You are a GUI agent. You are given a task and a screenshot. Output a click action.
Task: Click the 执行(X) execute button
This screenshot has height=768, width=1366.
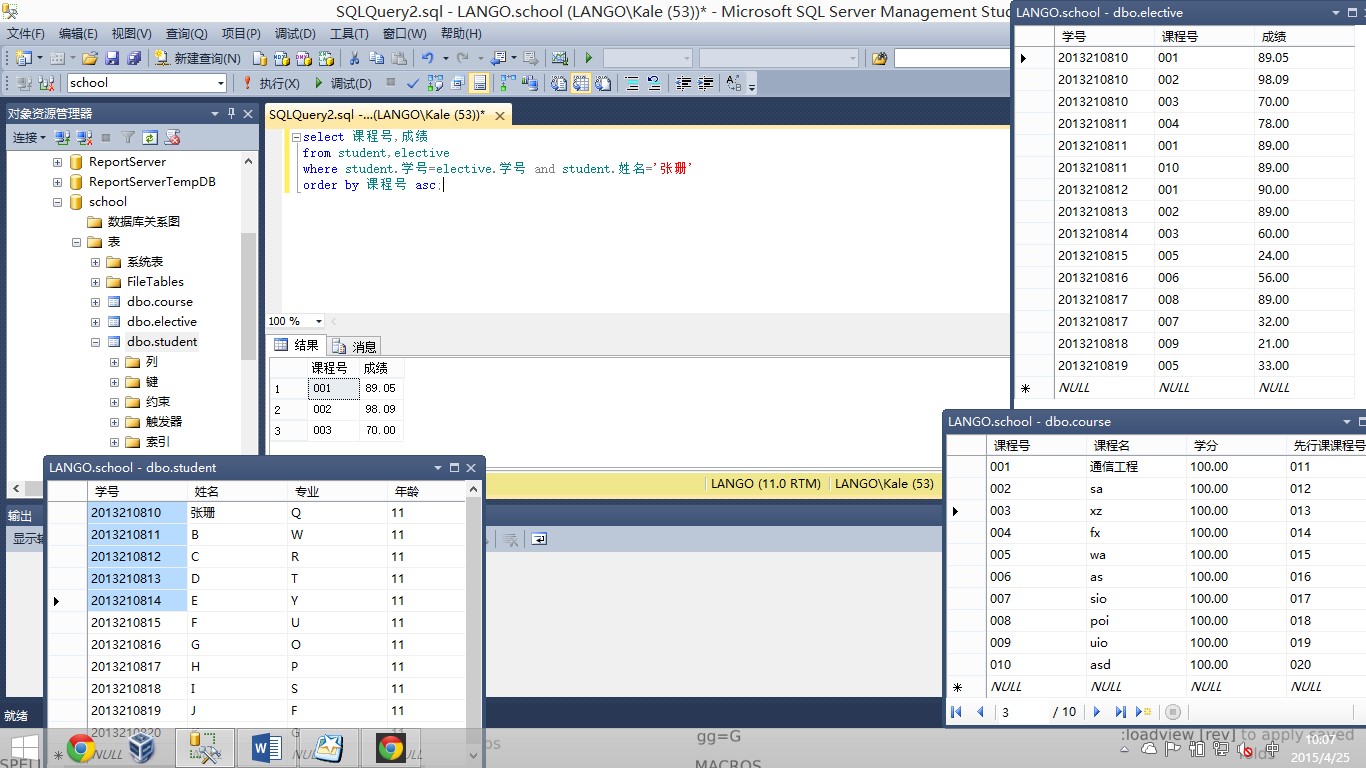[x=271, y=83]
